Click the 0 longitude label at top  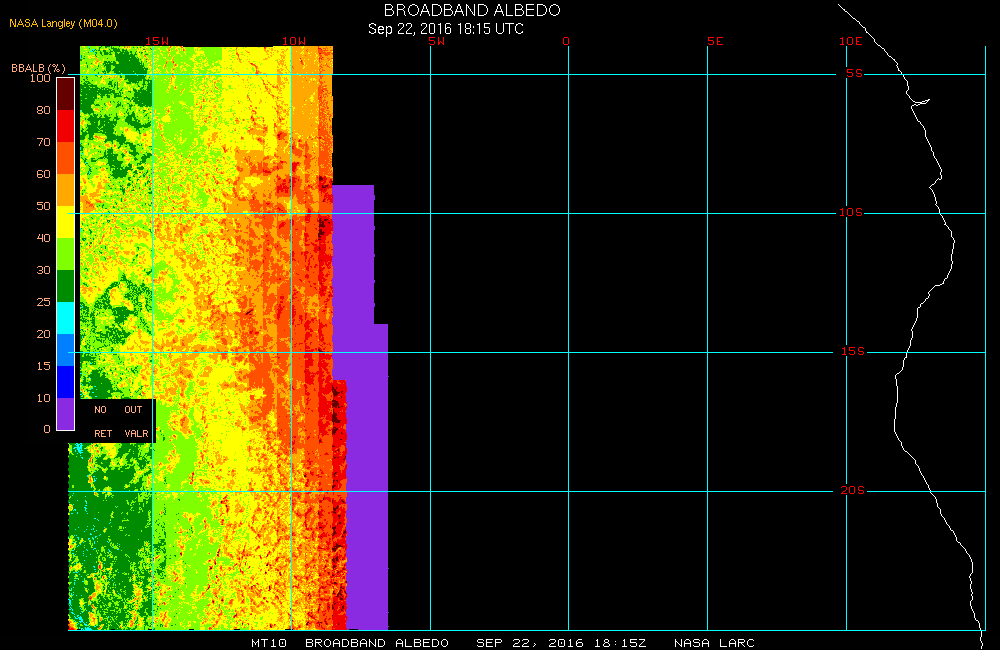pyautogui.click(x=567, y=42)
